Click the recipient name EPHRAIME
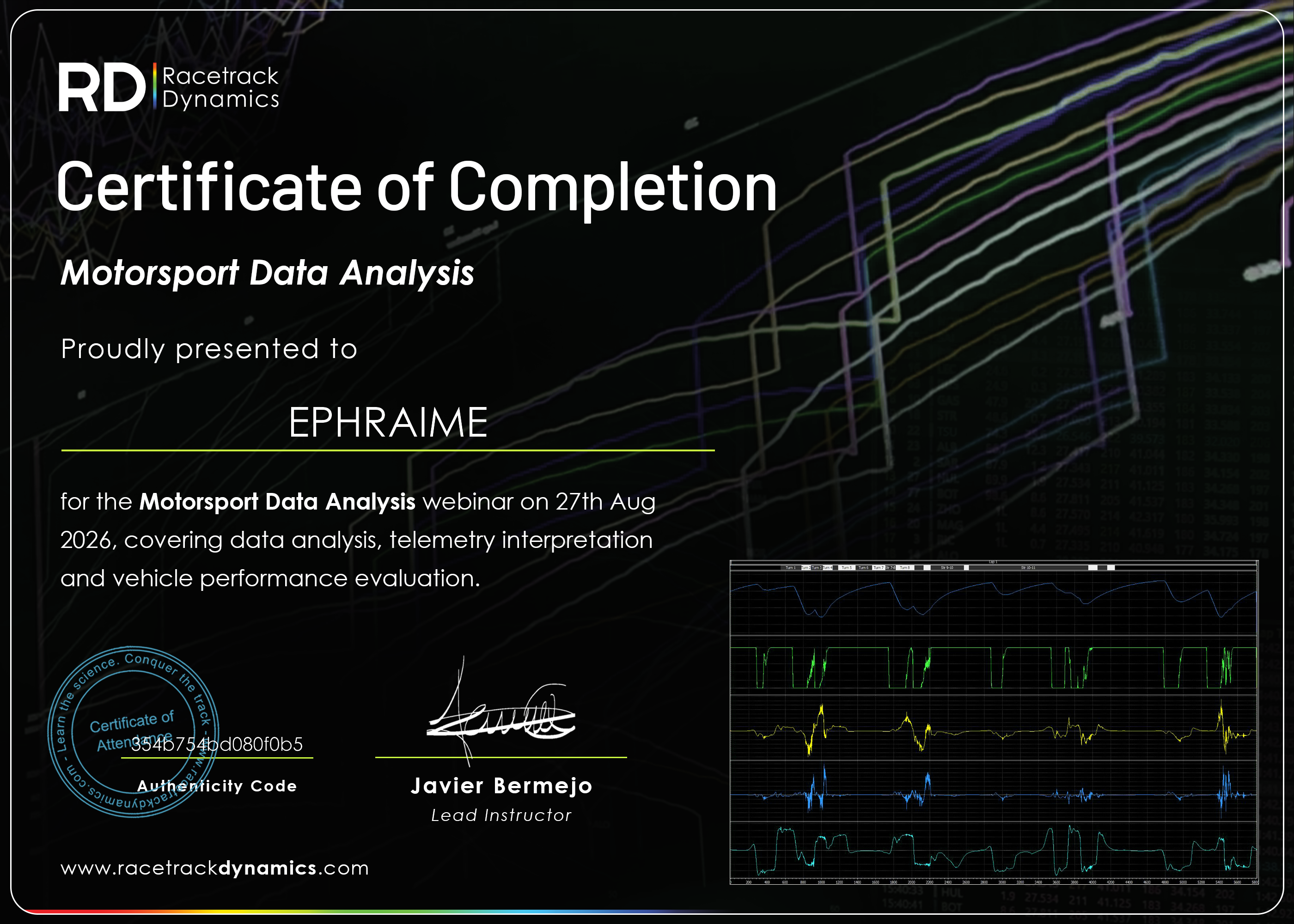Viewport: 1294px width, 924px height. pos(388,422)
